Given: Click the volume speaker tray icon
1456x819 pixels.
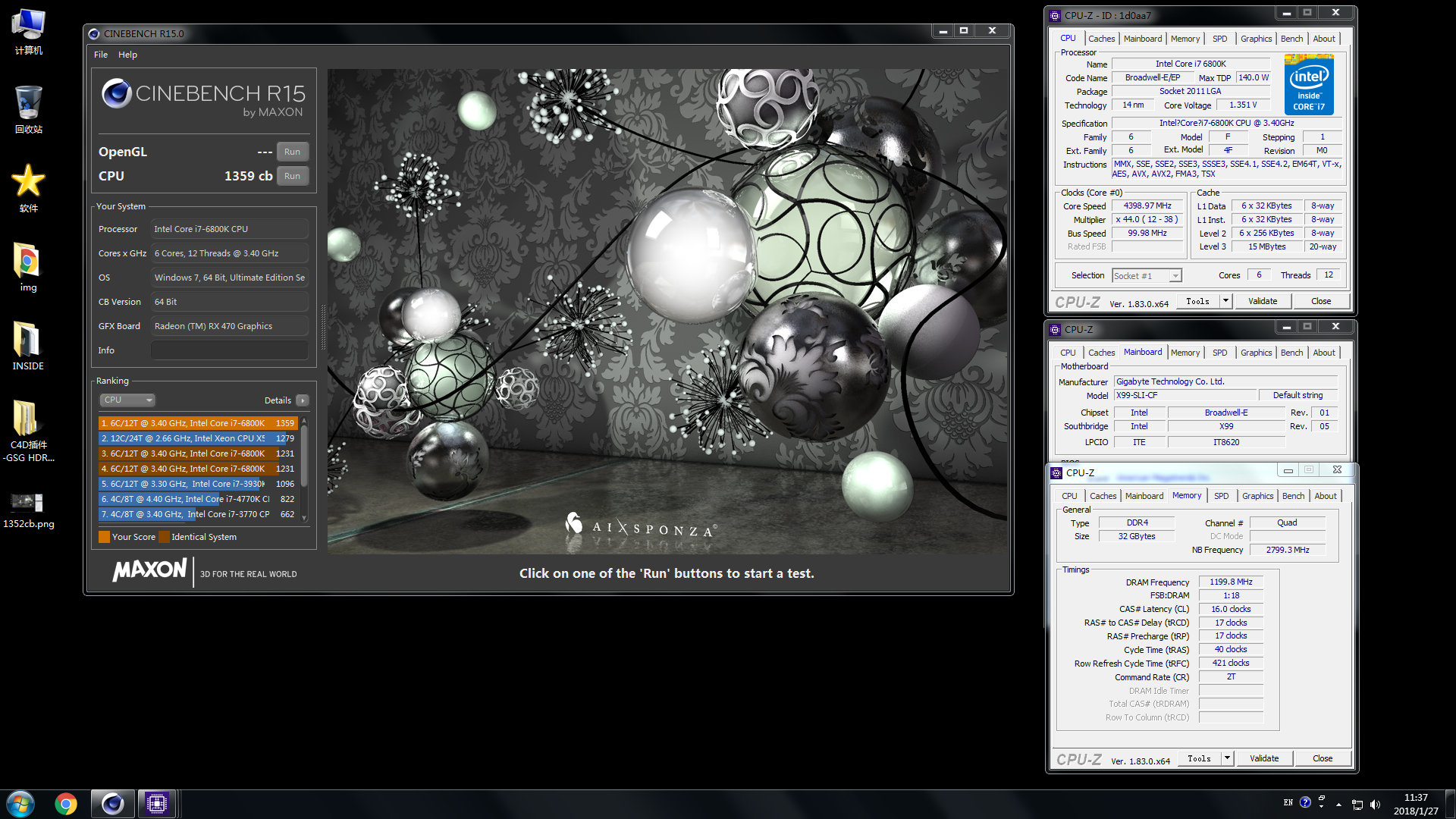Looking at the screenshot, I should (1376, 804).
